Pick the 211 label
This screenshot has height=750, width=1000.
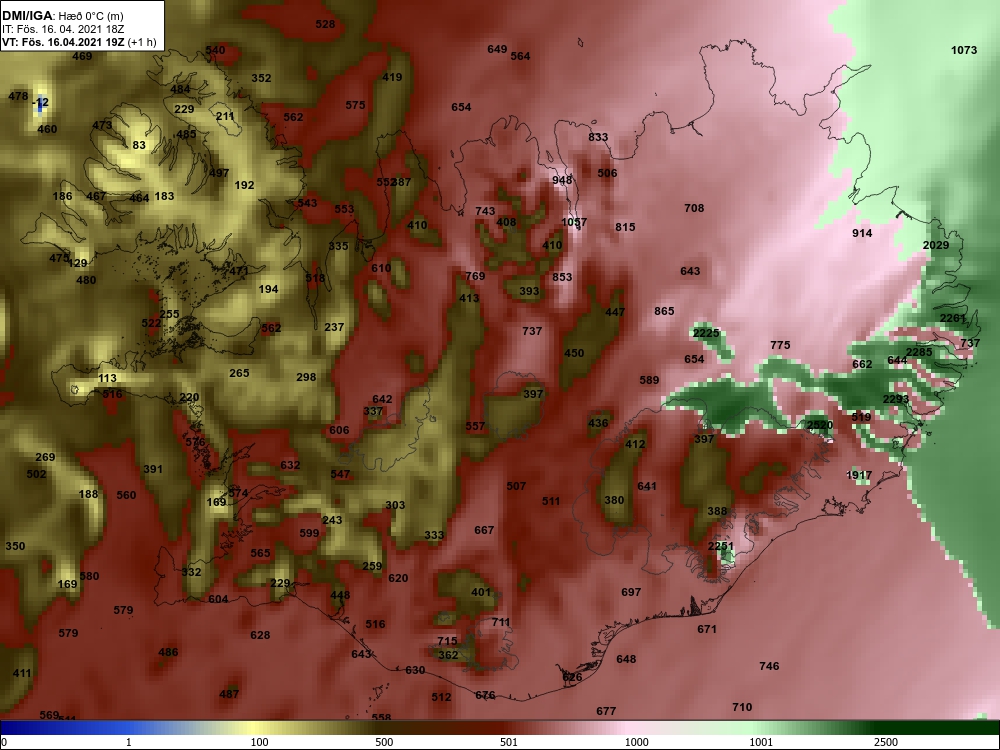(x=225, y=117)
